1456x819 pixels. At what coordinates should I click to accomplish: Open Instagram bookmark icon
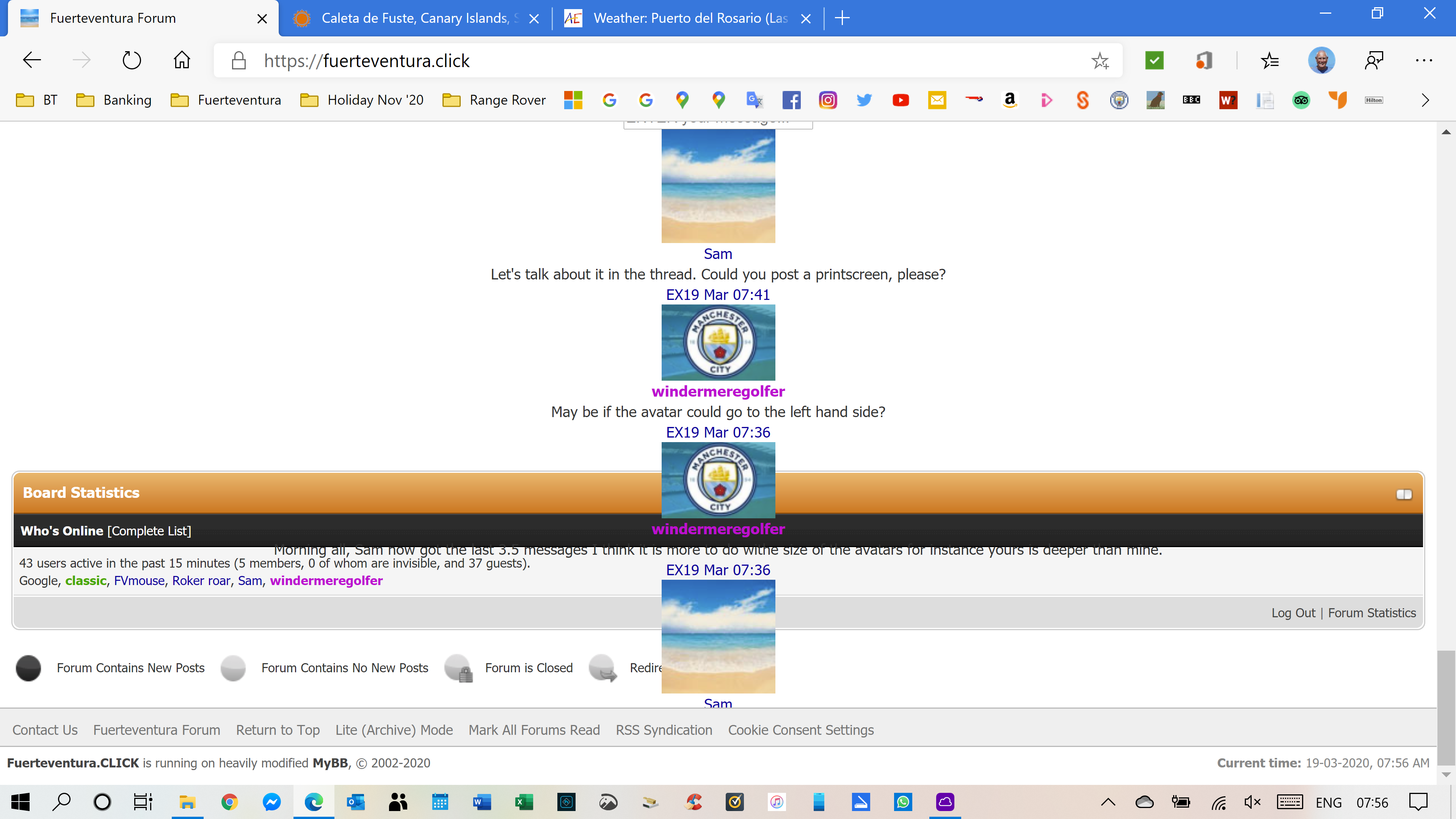(x=827, y=100)
